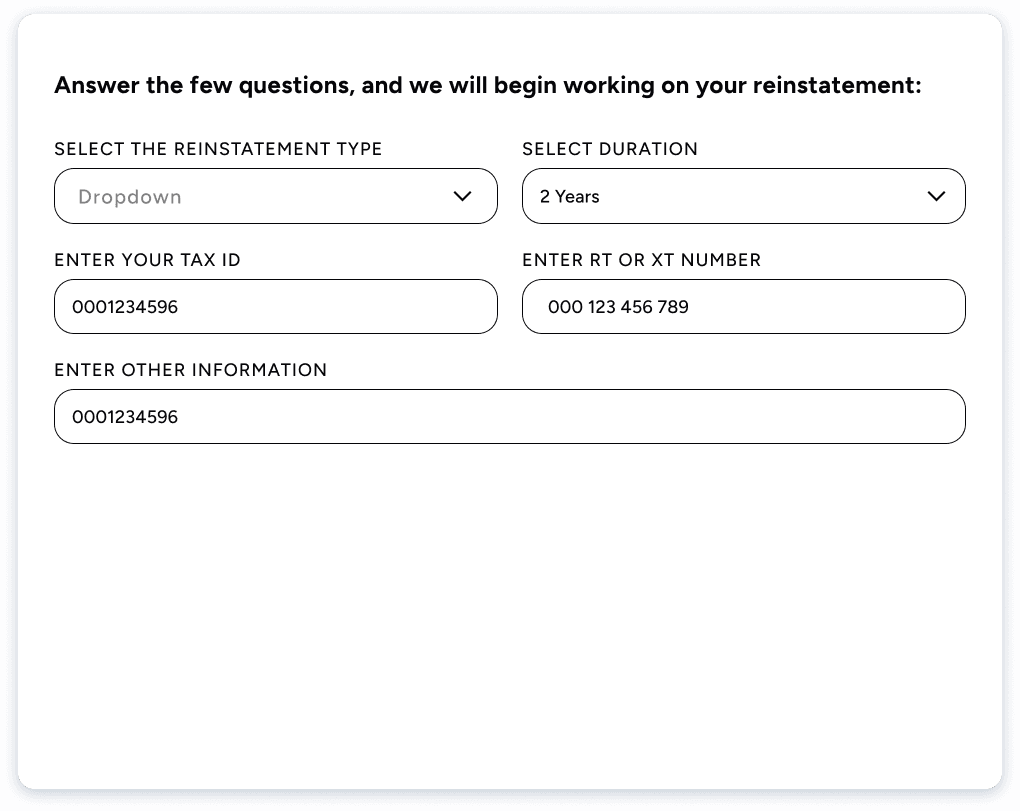Viewport: 1020px width, 811px height.
Task: Click the "Select Duration" label
Action: 610,149
